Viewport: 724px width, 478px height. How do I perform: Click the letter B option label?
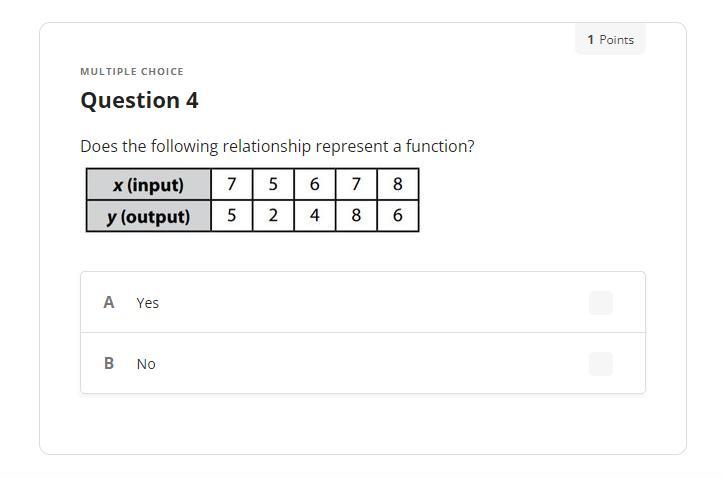pos(109,363)
